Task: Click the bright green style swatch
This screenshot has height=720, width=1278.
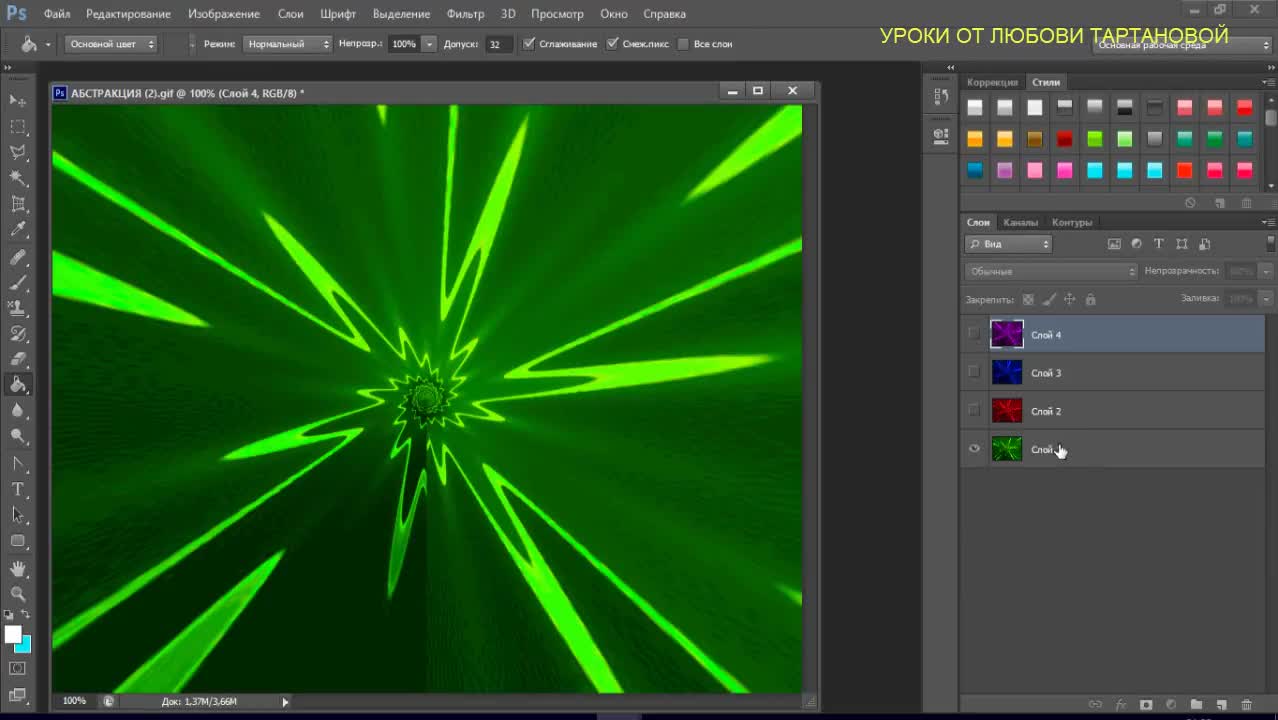Action: [1095, 139]
